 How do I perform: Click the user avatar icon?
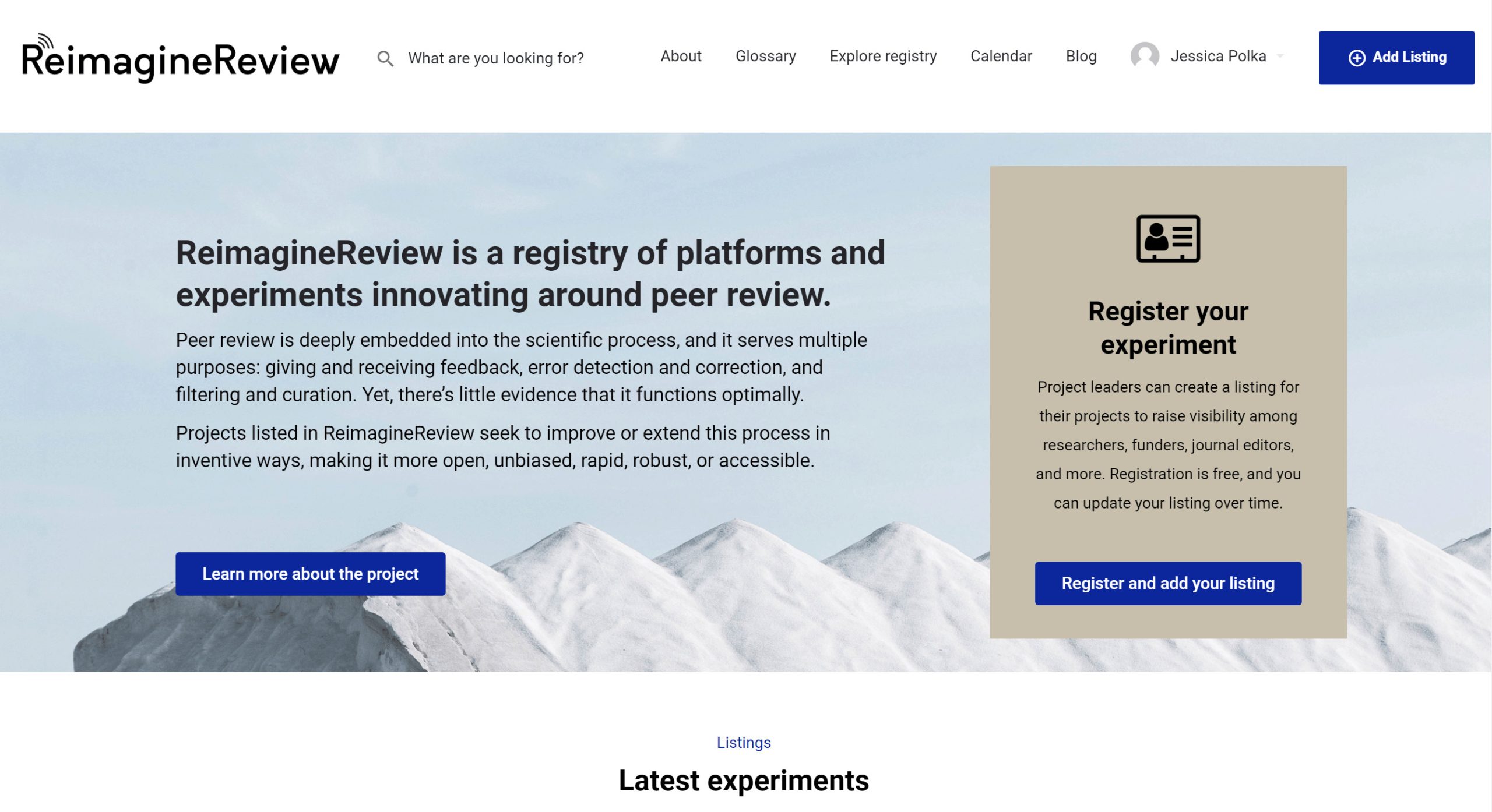point(1144,56)
